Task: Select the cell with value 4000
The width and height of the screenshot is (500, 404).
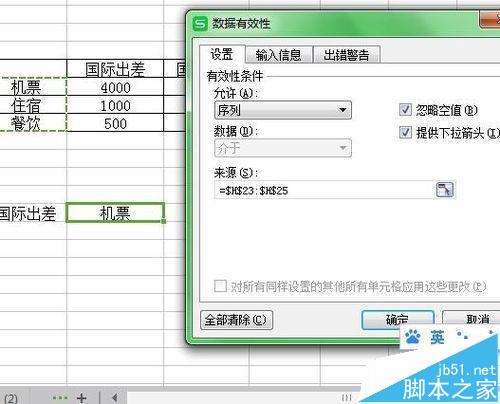Action: tap(115, 88)
